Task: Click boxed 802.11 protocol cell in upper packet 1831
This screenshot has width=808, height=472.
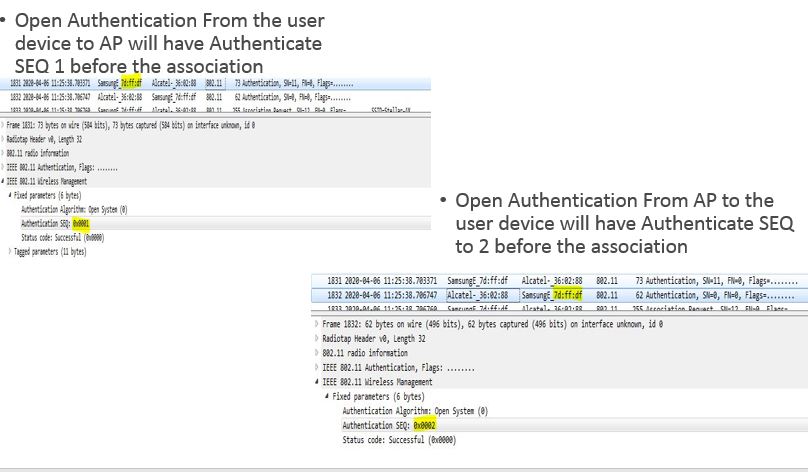Action: pos(214,83)
